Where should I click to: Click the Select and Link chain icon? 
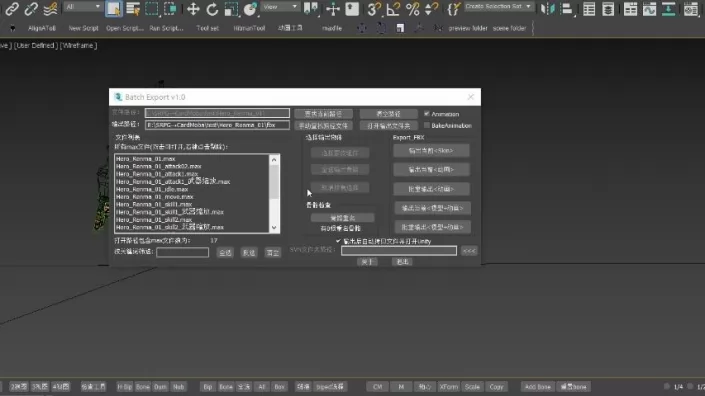(12, 9)
